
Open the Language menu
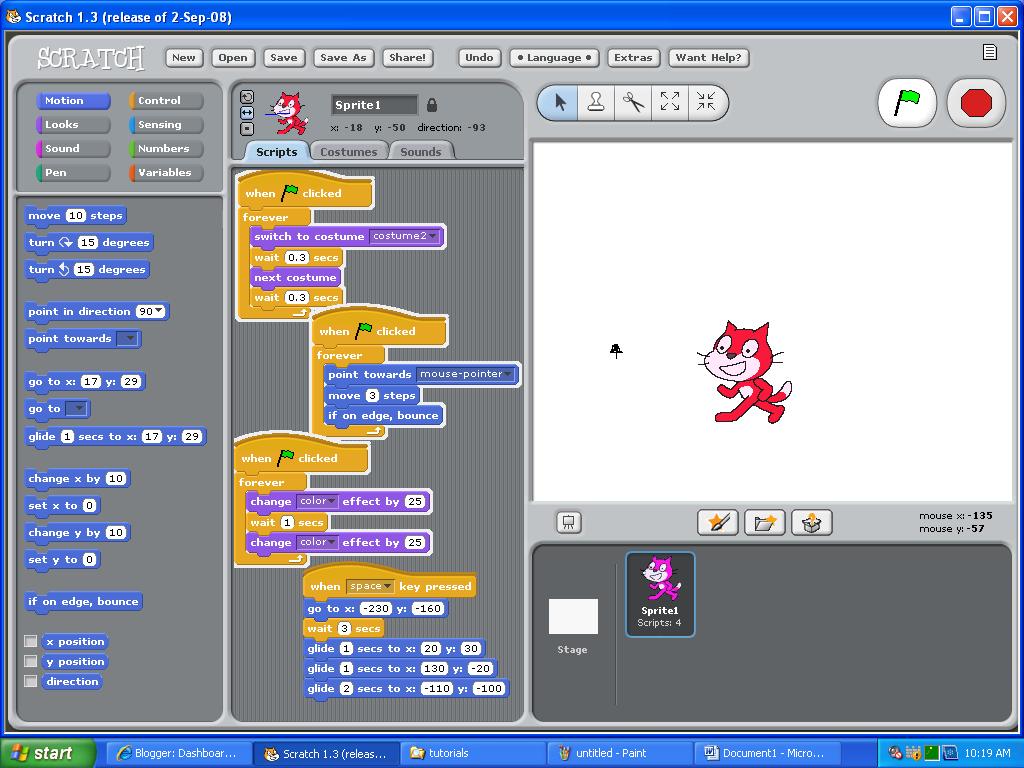[x=554, y=57]
